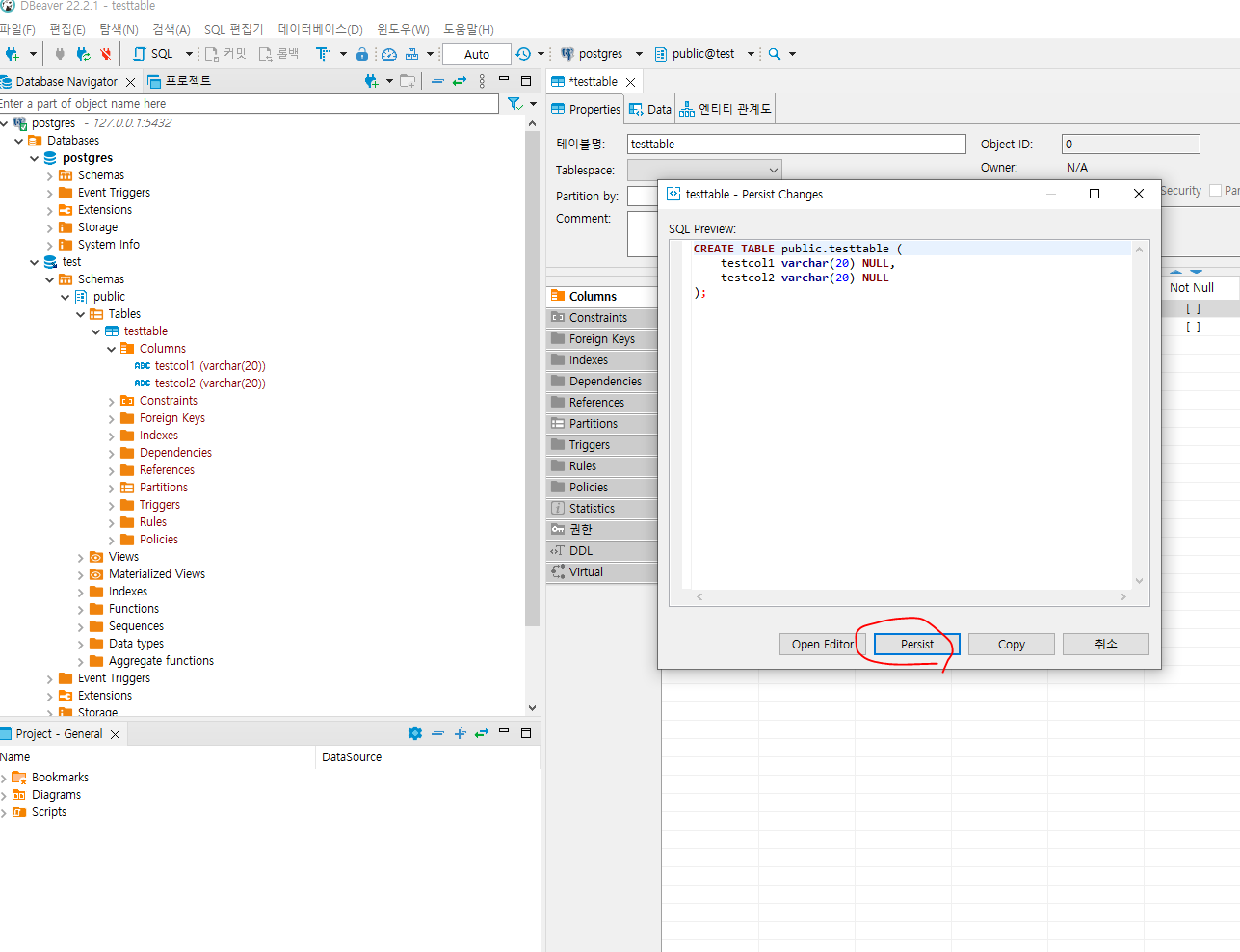Click the Connect plug icon in toolbar
1240x952 pixels.
click(60, 54)
